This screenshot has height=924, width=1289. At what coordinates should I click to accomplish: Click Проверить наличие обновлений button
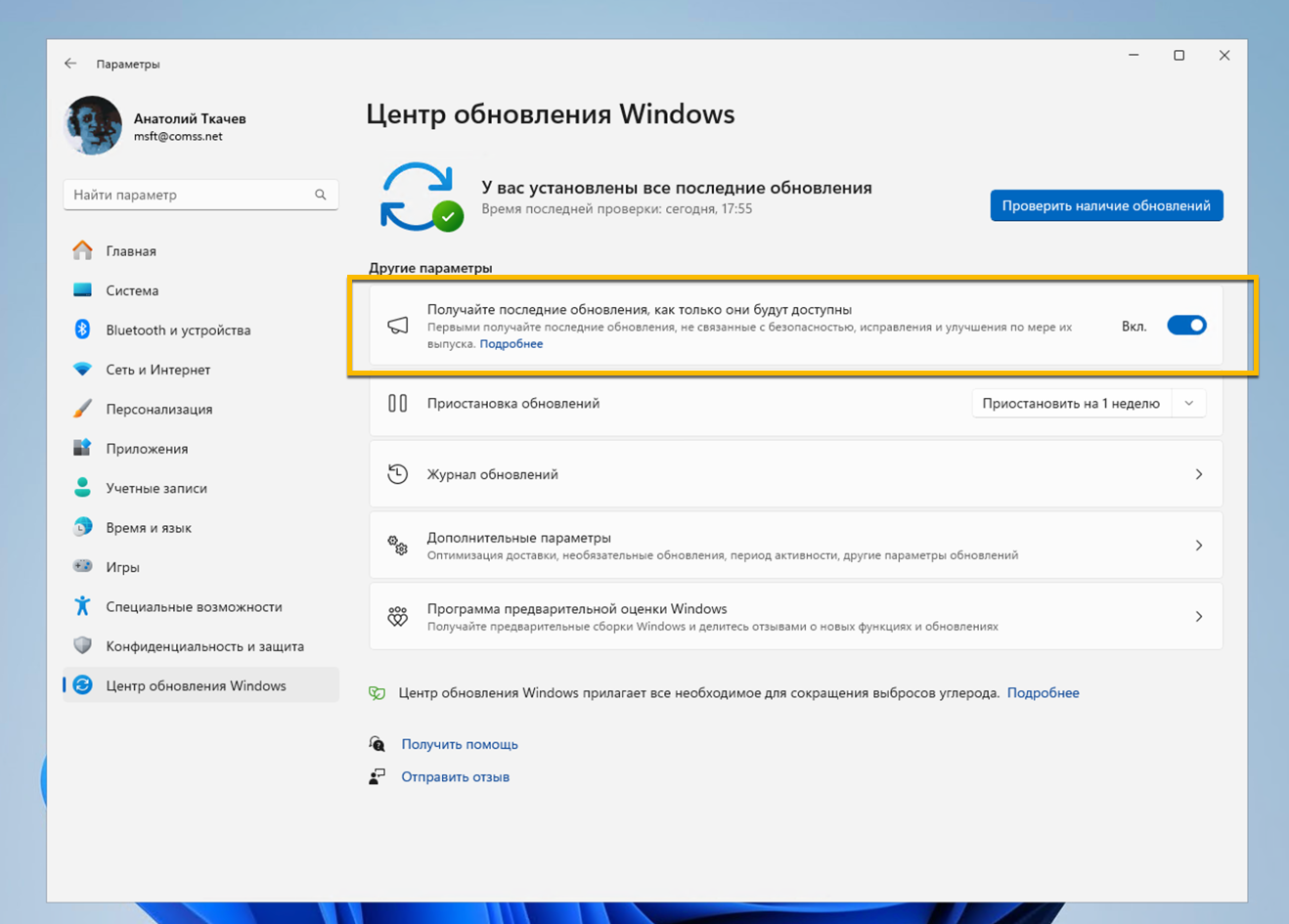pyautogui.click(x=1106, y=205)
